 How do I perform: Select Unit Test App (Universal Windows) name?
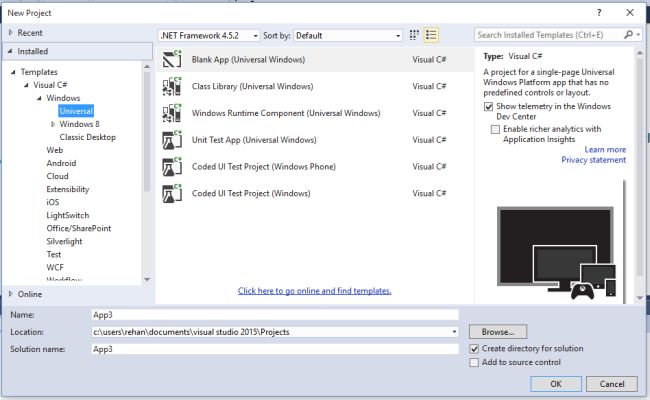pos(254,140)
